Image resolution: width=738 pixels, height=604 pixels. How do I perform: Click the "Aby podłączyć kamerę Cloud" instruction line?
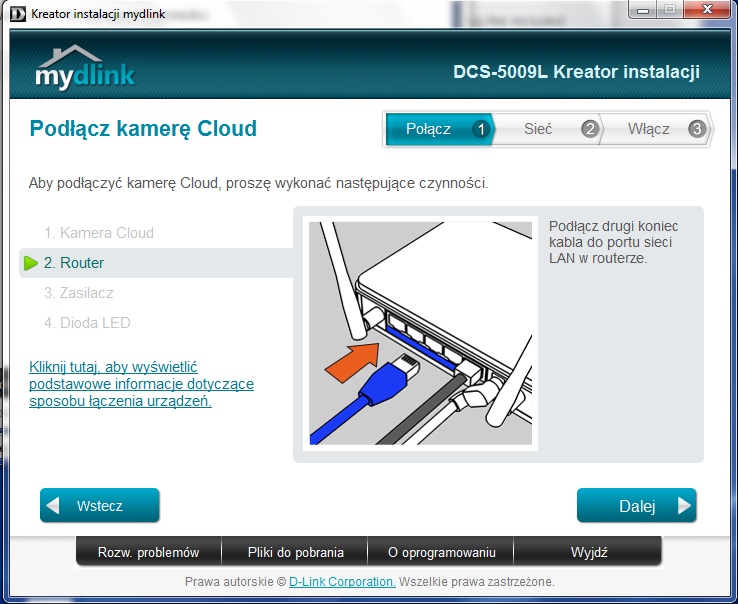coord(258,183)
